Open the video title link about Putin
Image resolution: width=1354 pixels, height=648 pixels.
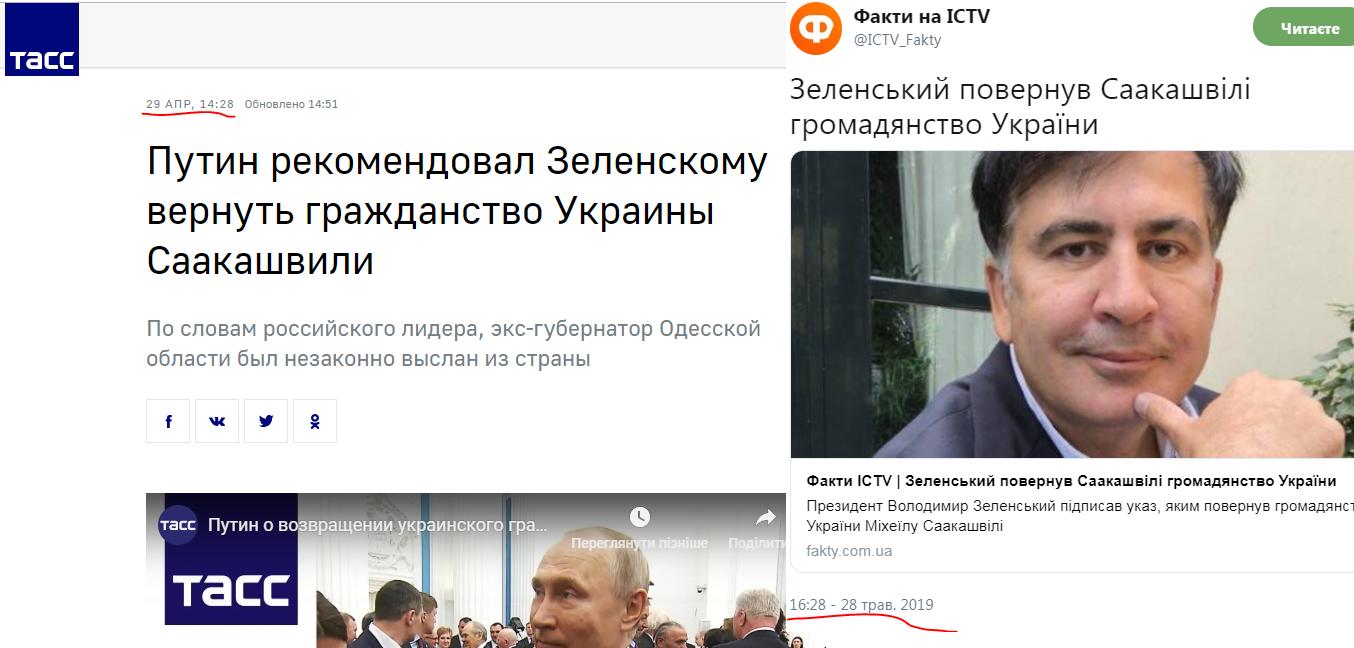[x=378, y=525]
